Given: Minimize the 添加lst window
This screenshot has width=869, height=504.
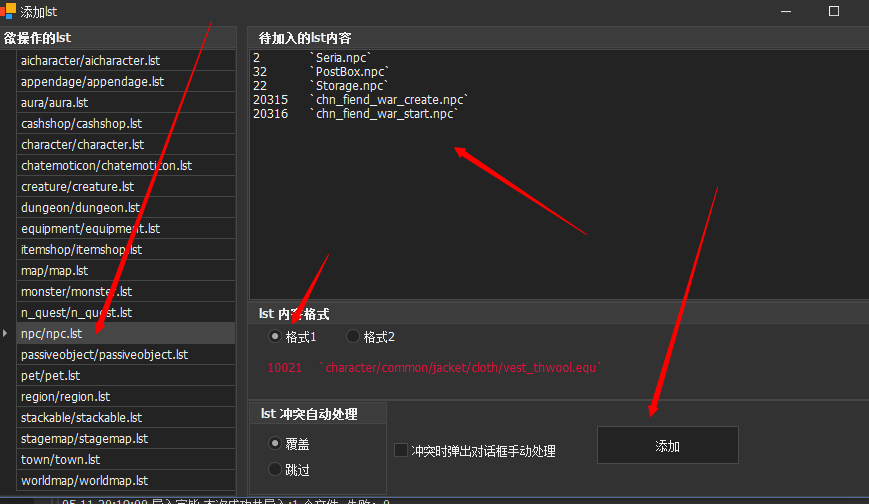Looking at the screenshot, I should pyautogui.click(x=788, y=11).
